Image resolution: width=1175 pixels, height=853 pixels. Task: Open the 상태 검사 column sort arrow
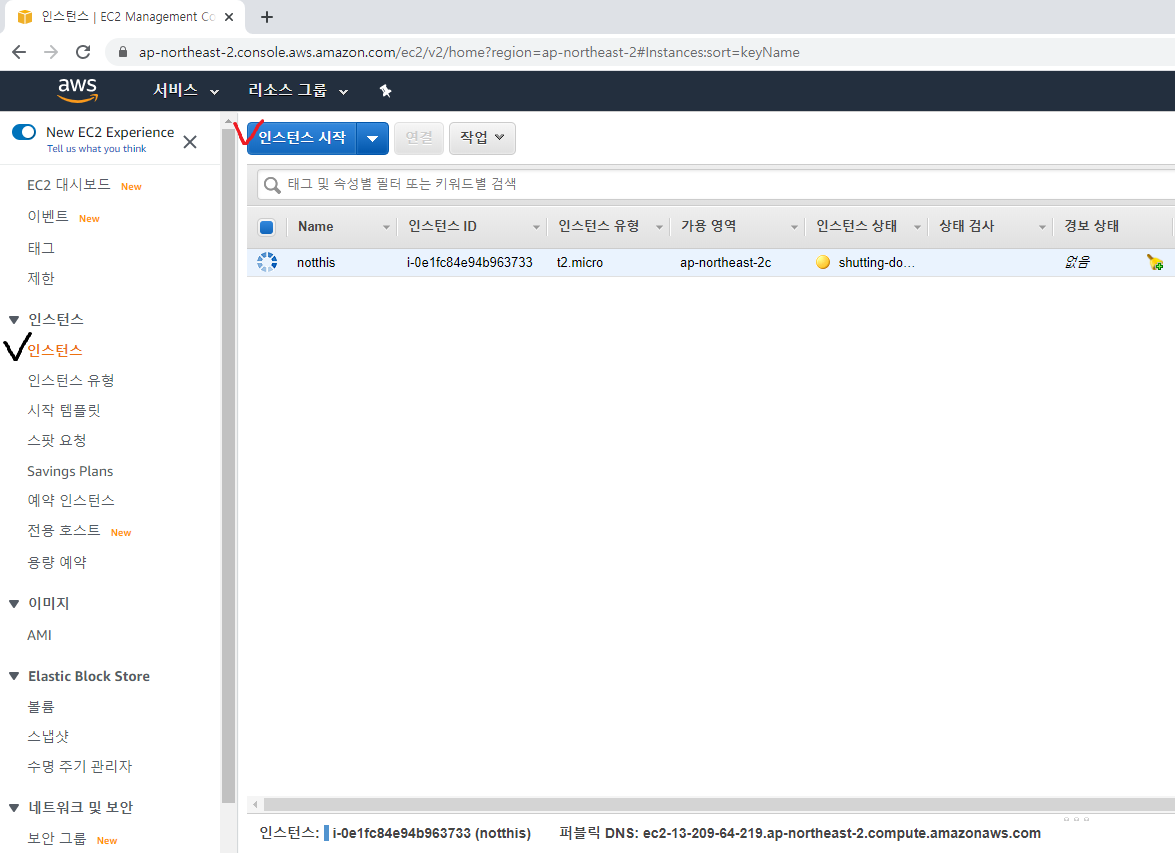pyautogui.click(x=1042, y=227)
